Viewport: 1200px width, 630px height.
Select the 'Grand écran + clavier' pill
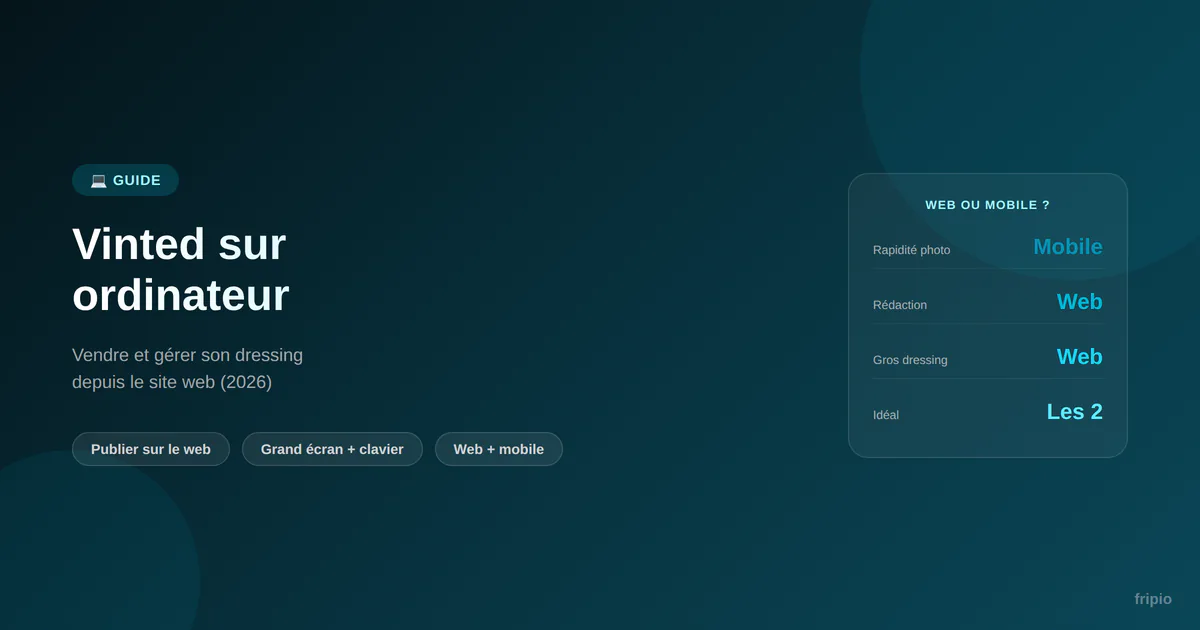[332, 449]
